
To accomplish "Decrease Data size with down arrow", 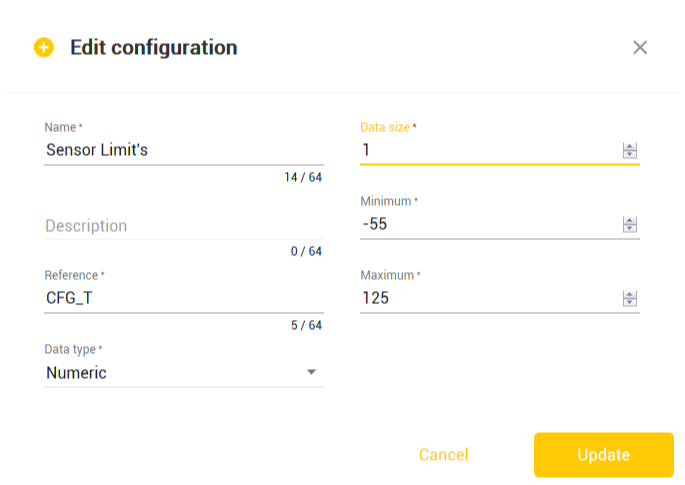I will [630, 154].
